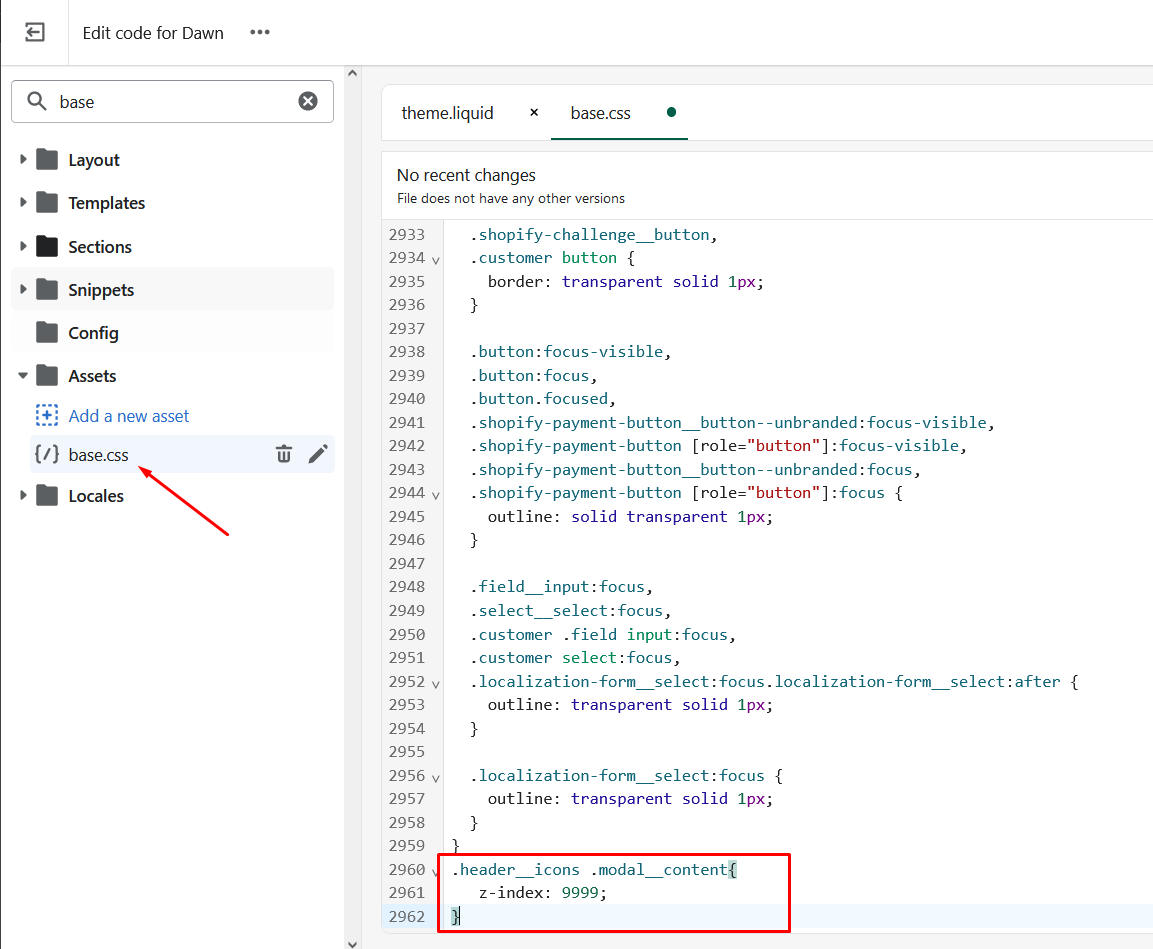Viewport: 1153px width, 949px height.
Task: Click '.shopify-challenge__button,' code line
Action: tap(594, 234)
